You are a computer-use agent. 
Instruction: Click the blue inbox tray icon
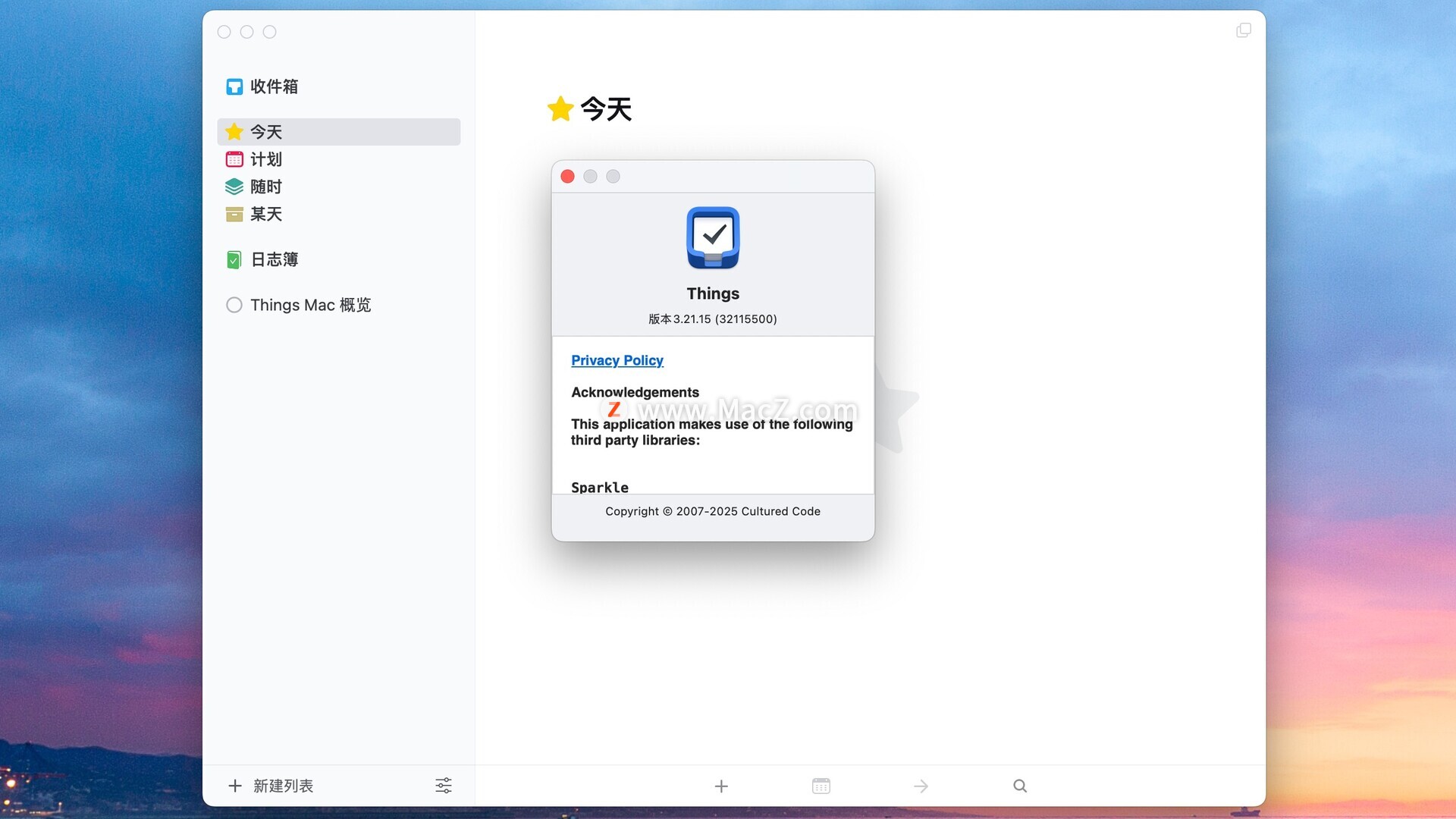point(234,86)
